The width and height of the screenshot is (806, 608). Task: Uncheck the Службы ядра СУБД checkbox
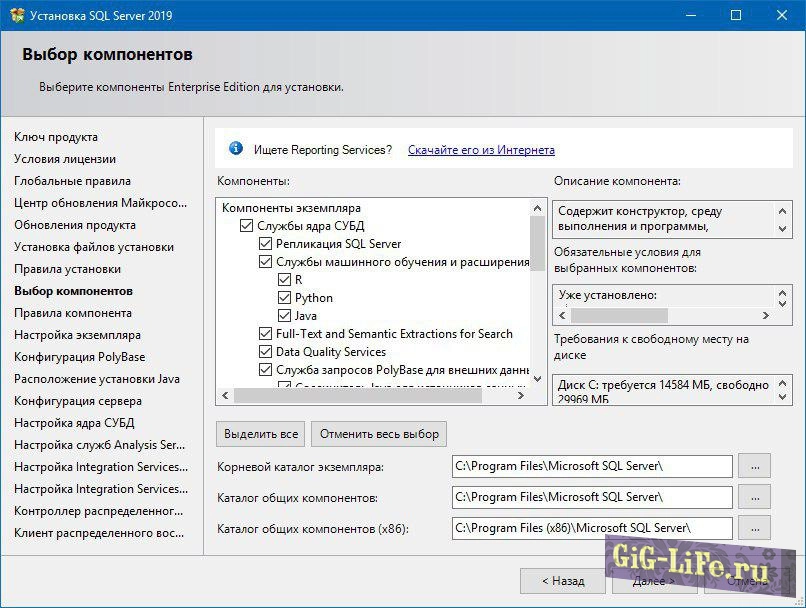pos(247,226)
